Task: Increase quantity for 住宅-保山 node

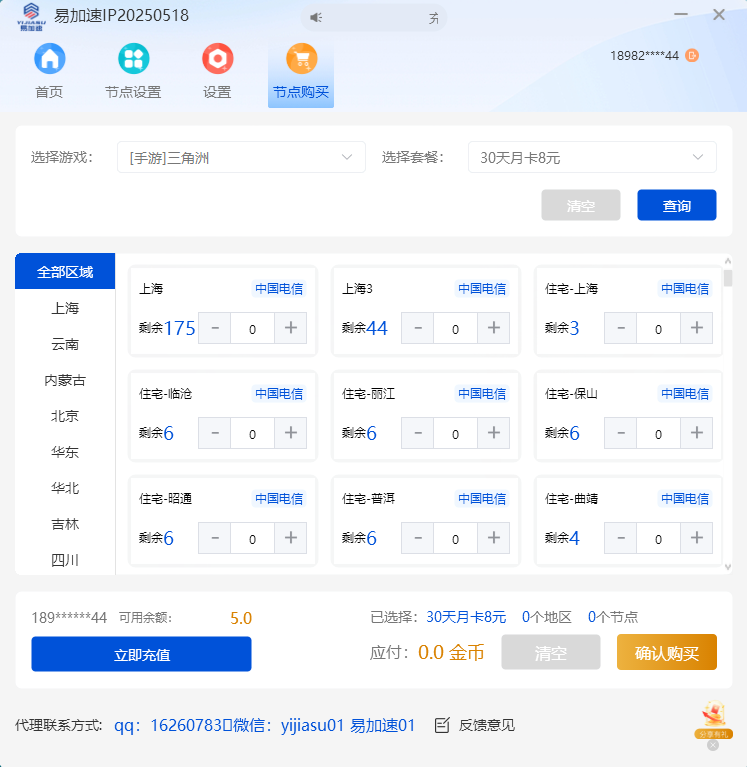Action: pos(697,433)
